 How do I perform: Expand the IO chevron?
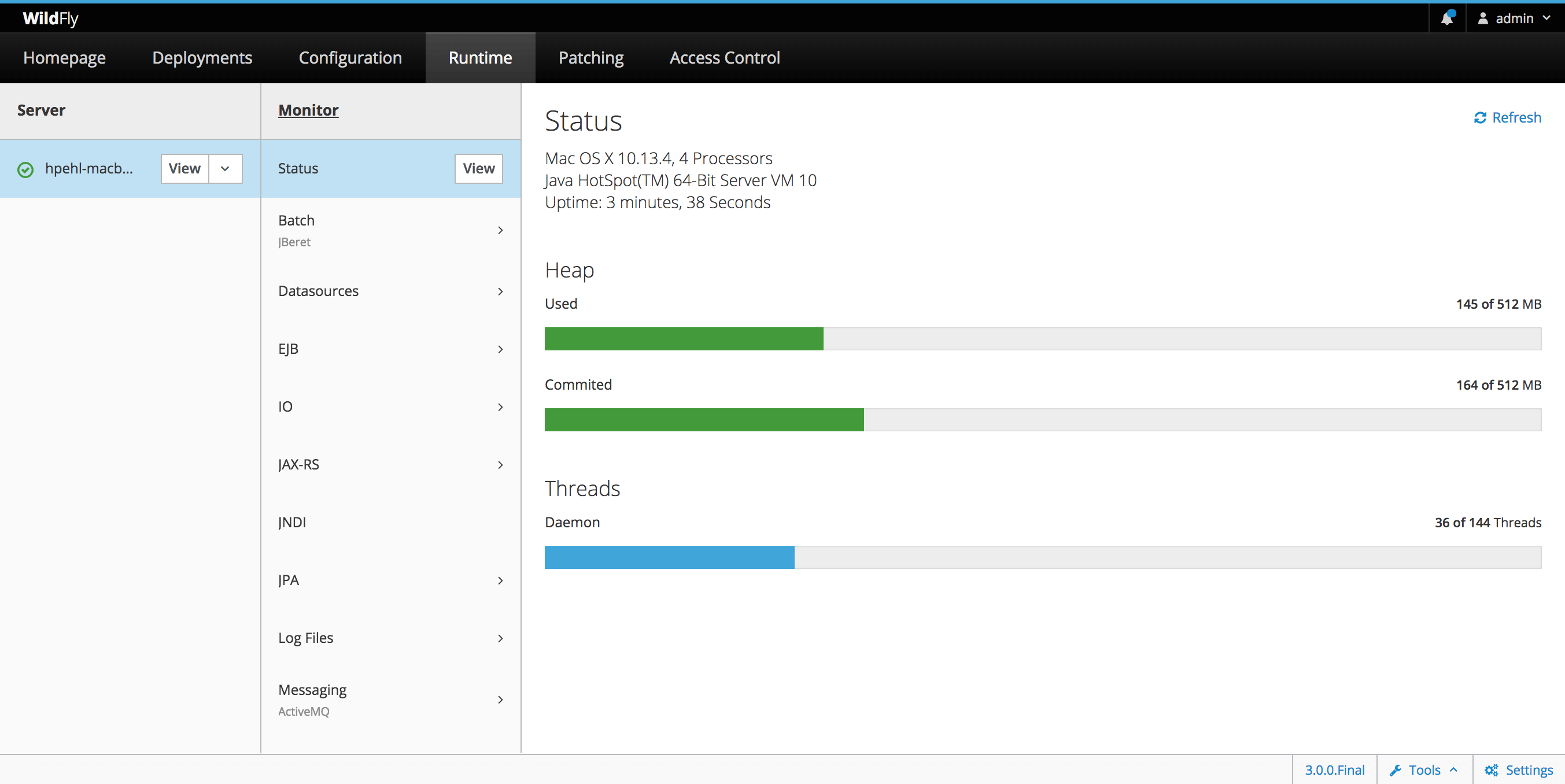(x=500, y=407)
